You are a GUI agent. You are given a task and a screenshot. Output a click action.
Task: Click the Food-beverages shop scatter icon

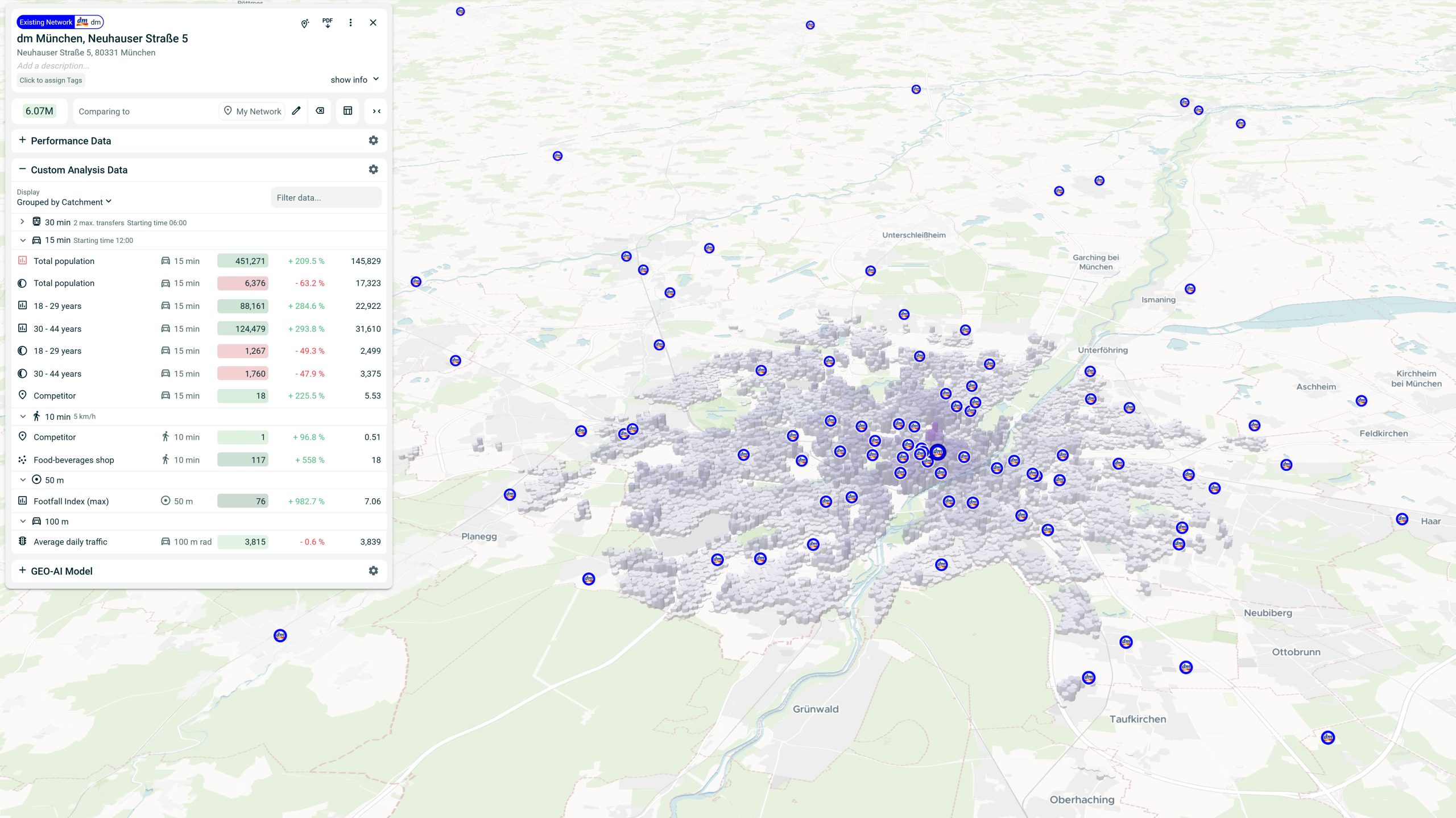tap(22, 460)
